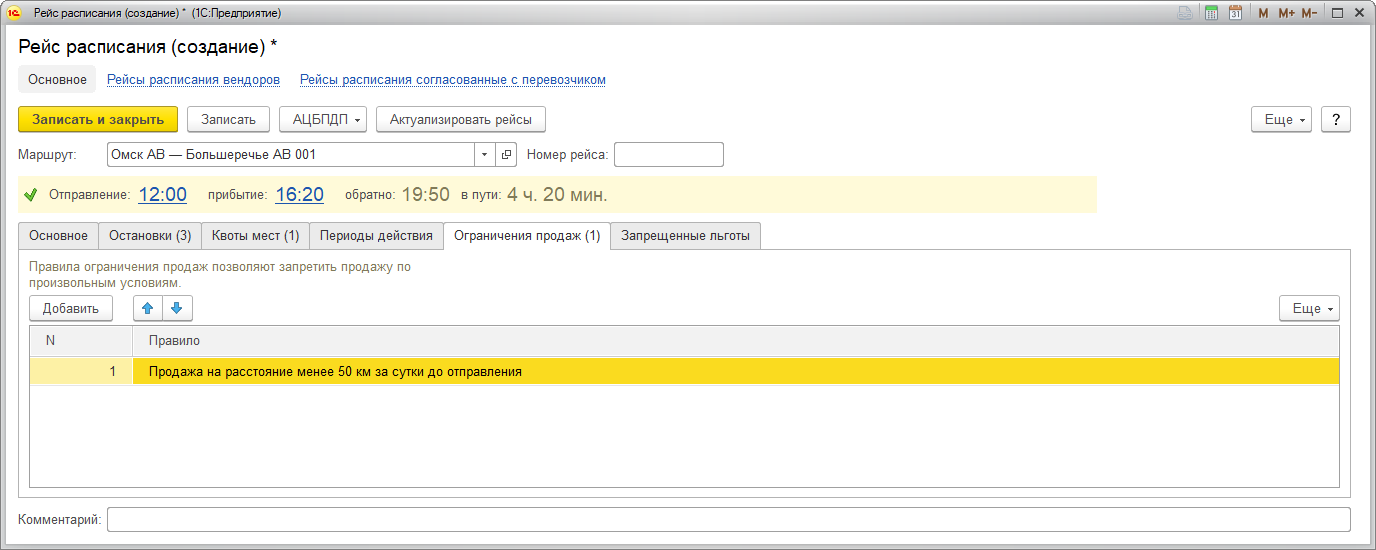Move the rule up with arrow
Screen dimensions: 1376x550
(x=148, y=308)
